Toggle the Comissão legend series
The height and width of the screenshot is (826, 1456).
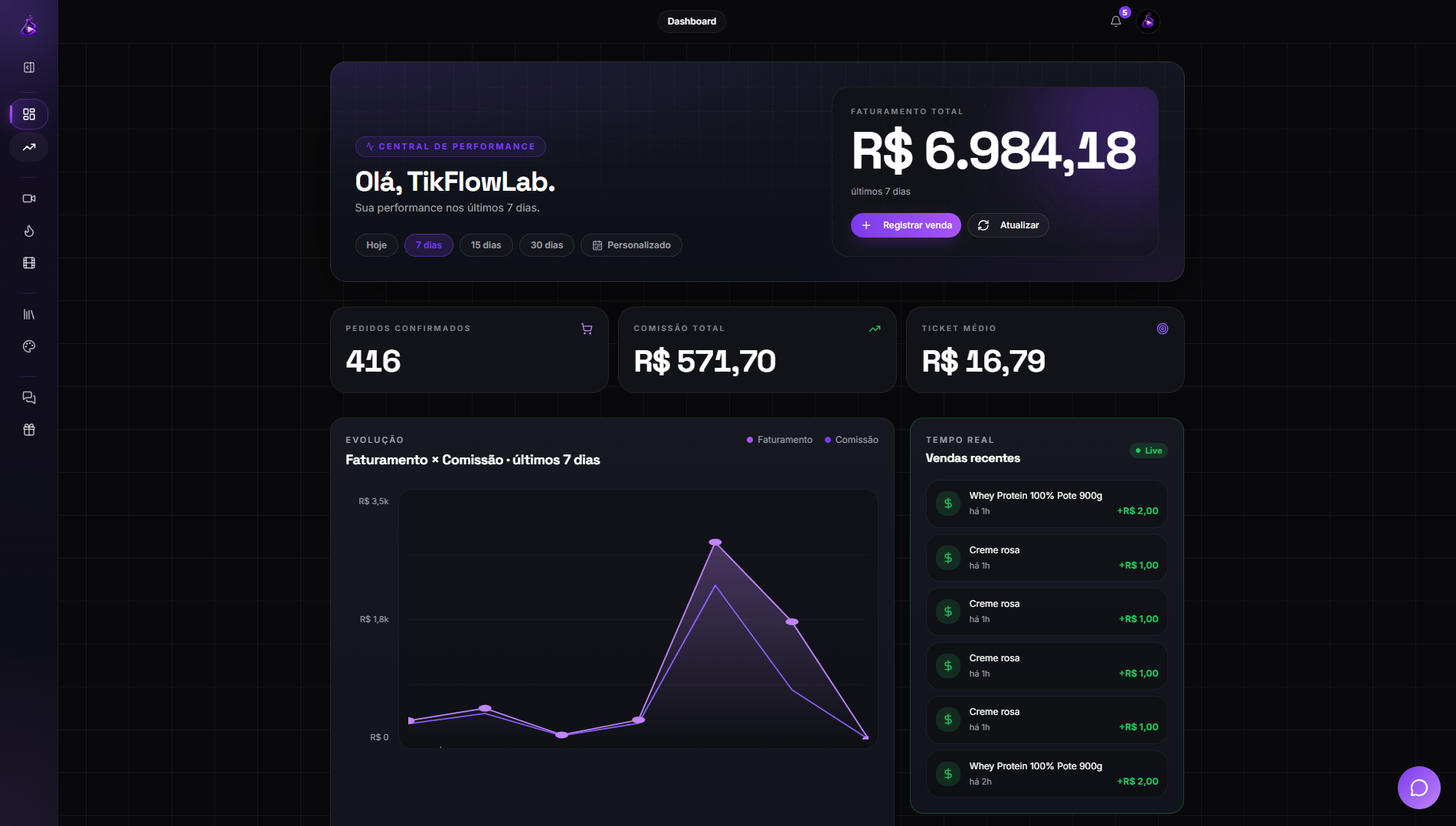tap(852, 440)
